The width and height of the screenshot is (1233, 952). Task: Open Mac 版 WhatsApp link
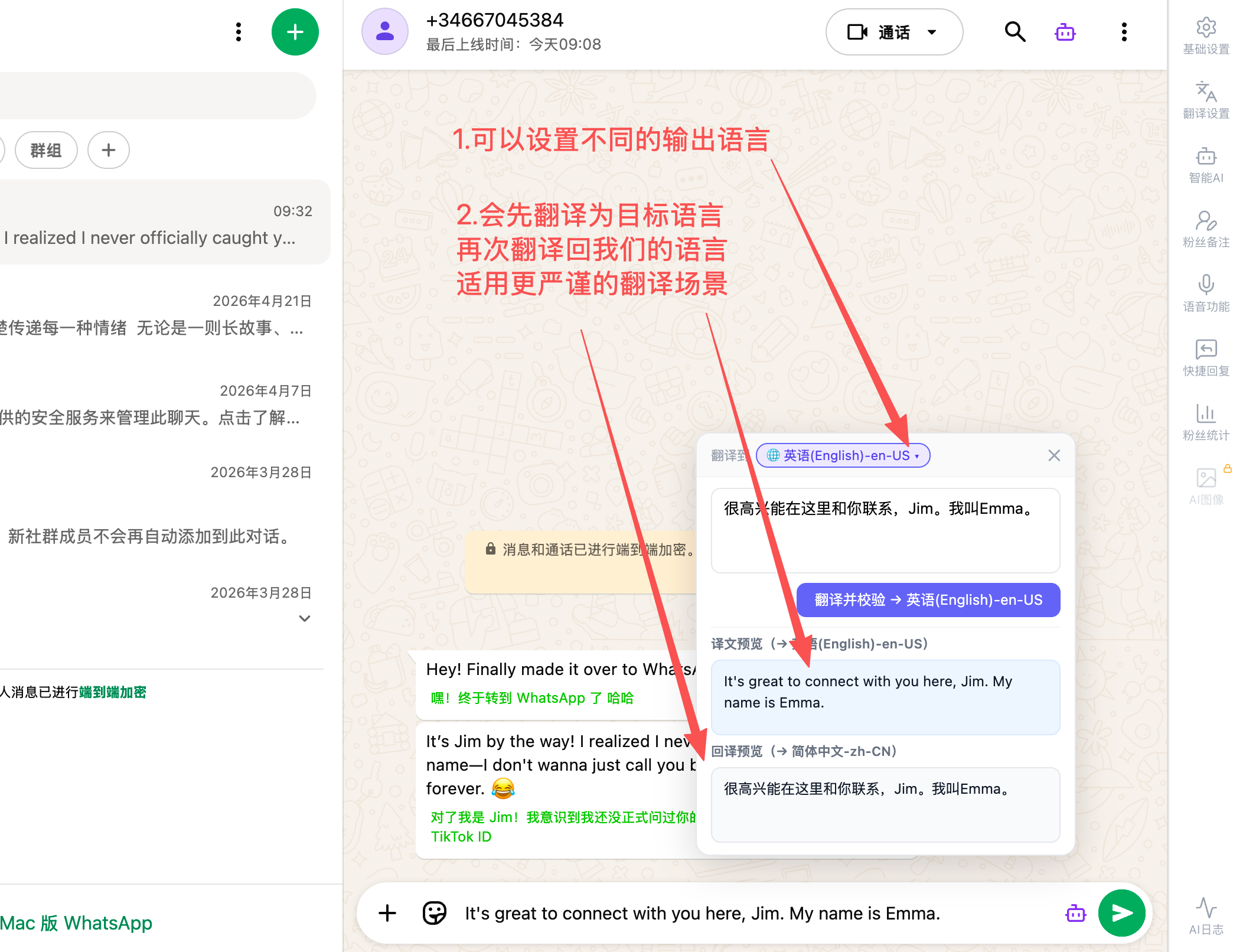coord(76,922)
